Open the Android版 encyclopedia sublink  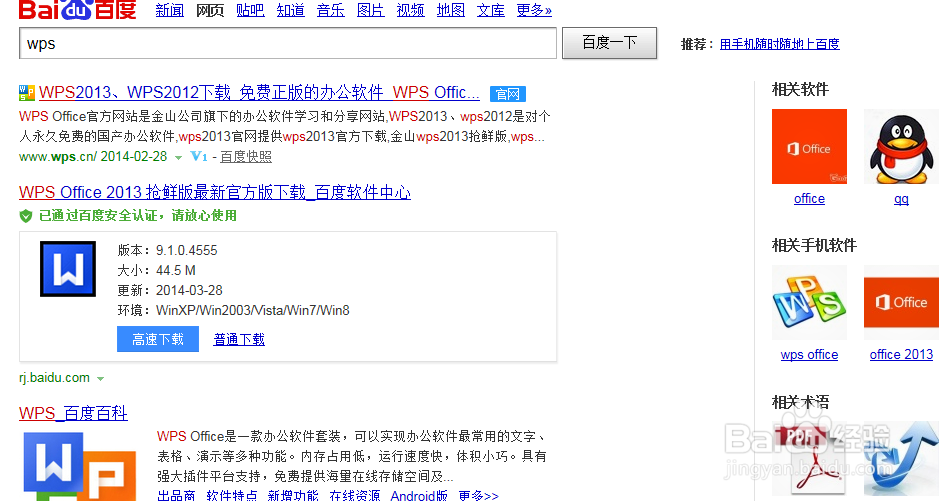tap(419, 495)
